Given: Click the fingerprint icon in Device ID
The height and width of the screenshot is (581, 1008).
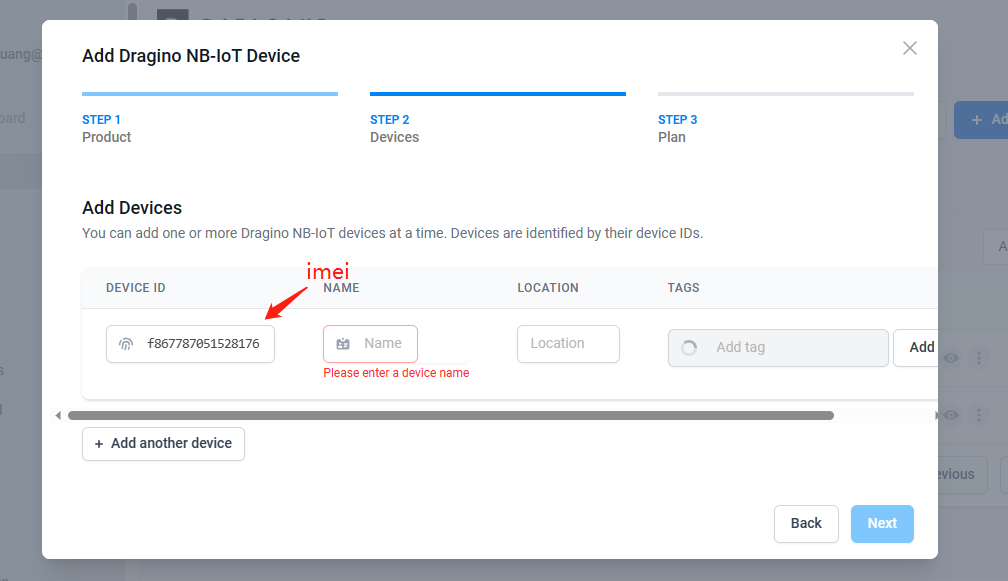Looking at the screenshot, I should point(126,344).
